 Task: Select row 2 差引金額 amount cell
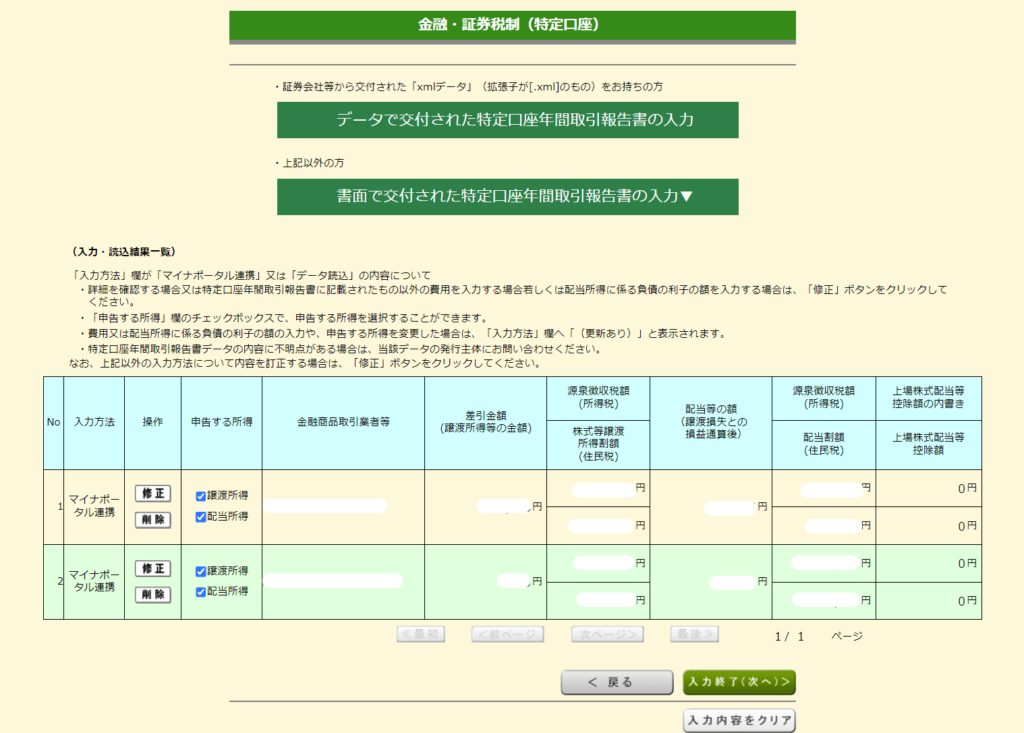(485, 581)
